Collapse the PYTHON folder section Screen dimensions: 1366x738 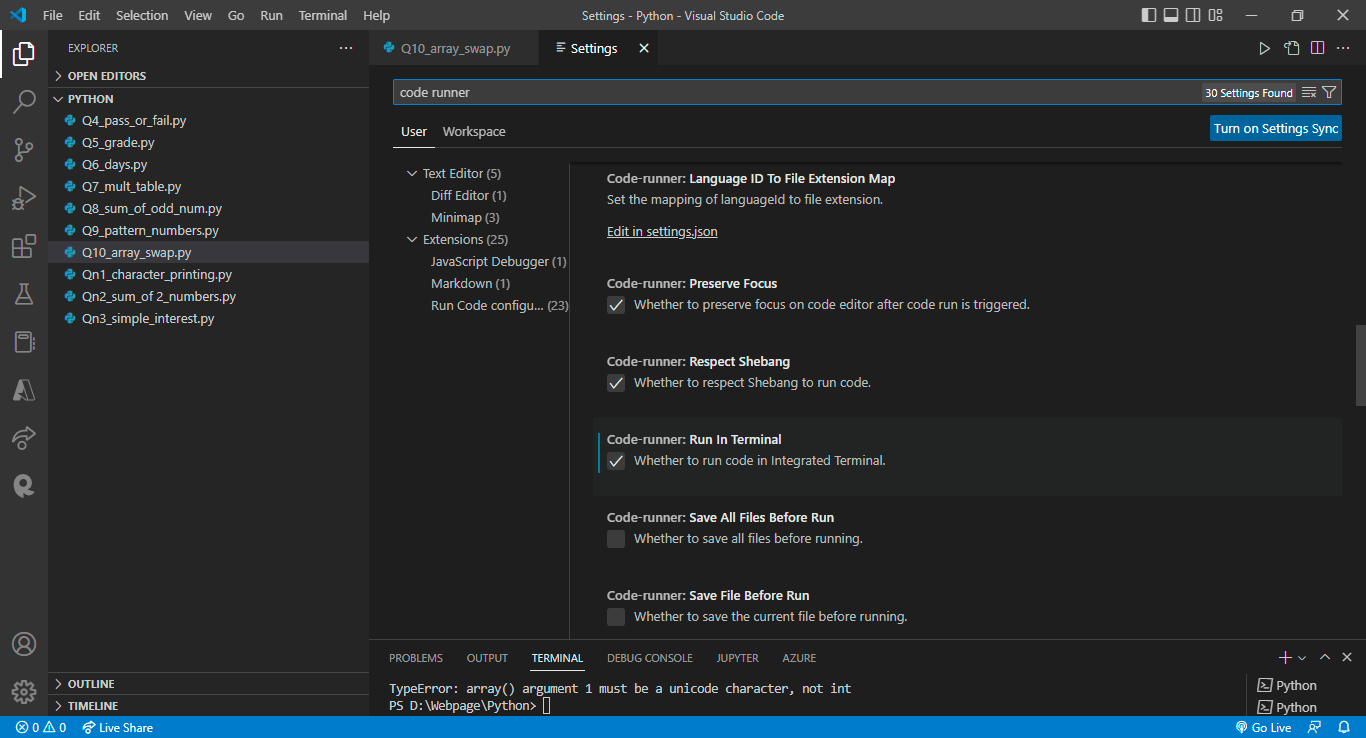tap(208, 99)
